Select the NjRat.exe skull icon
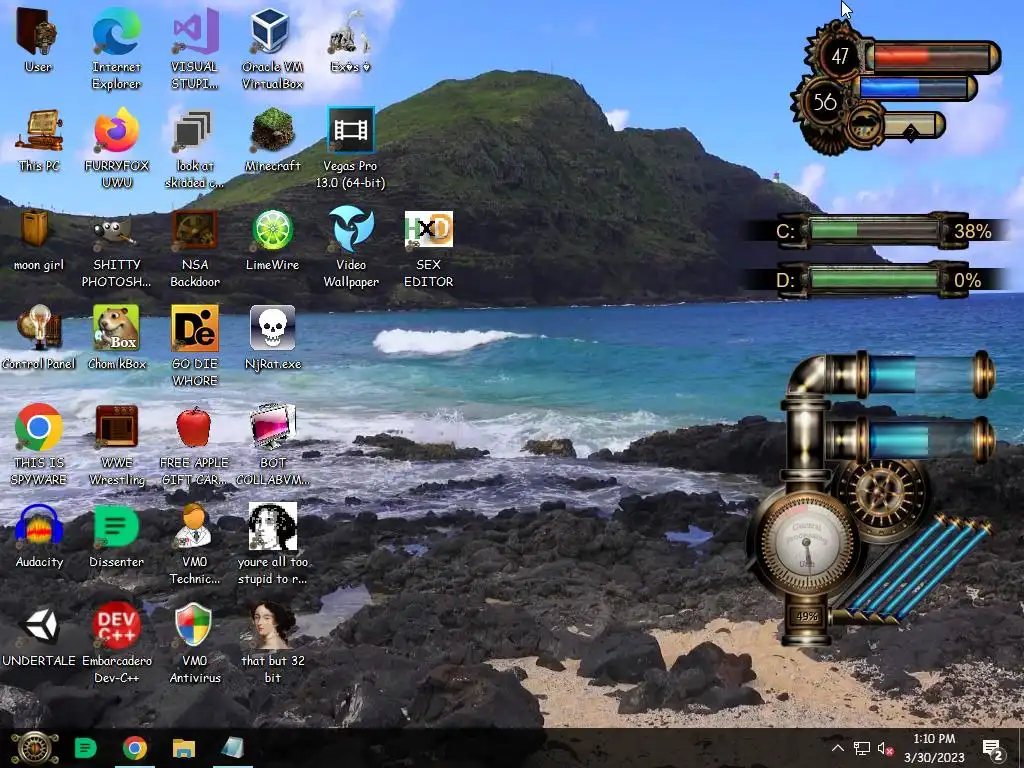 pos(272,338)
